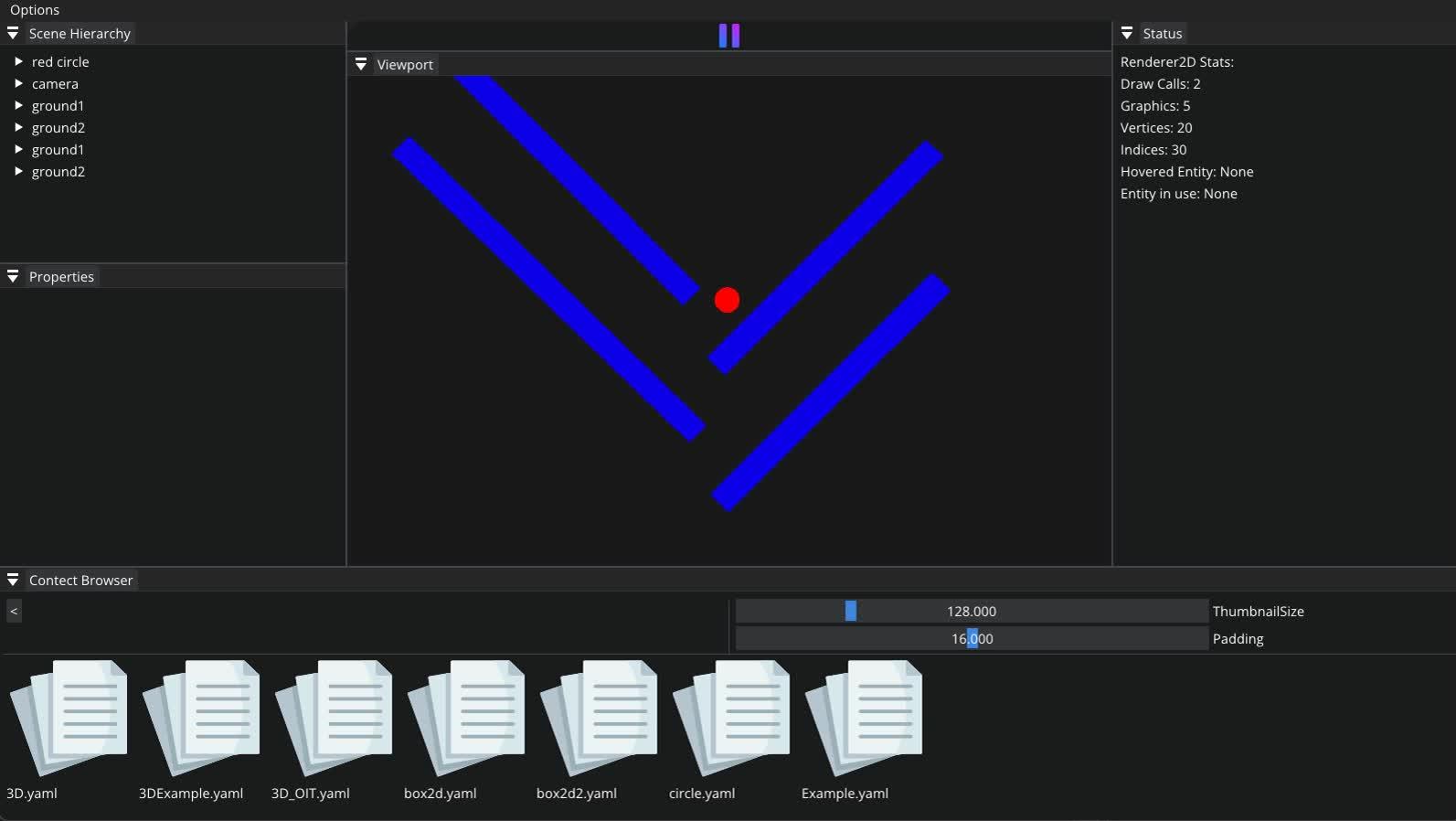
Task: Expand the first ground1 tree node
Action: [x=18, y=106]
